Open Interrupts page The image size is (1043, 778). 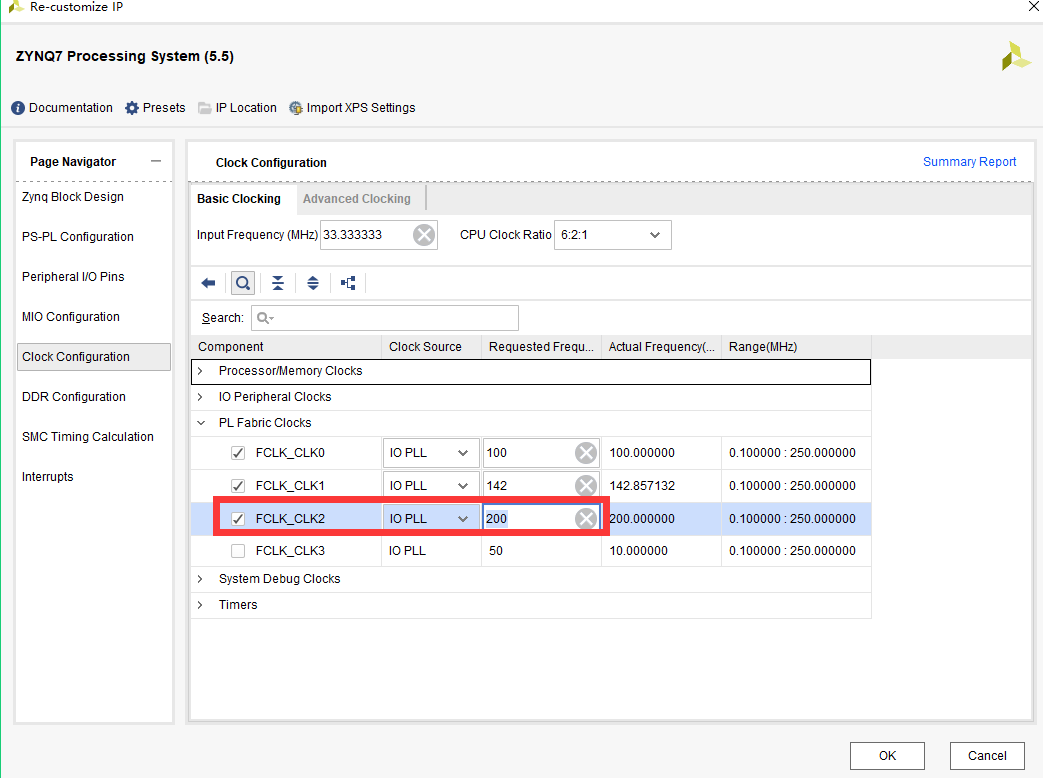(x=48, y=476)
